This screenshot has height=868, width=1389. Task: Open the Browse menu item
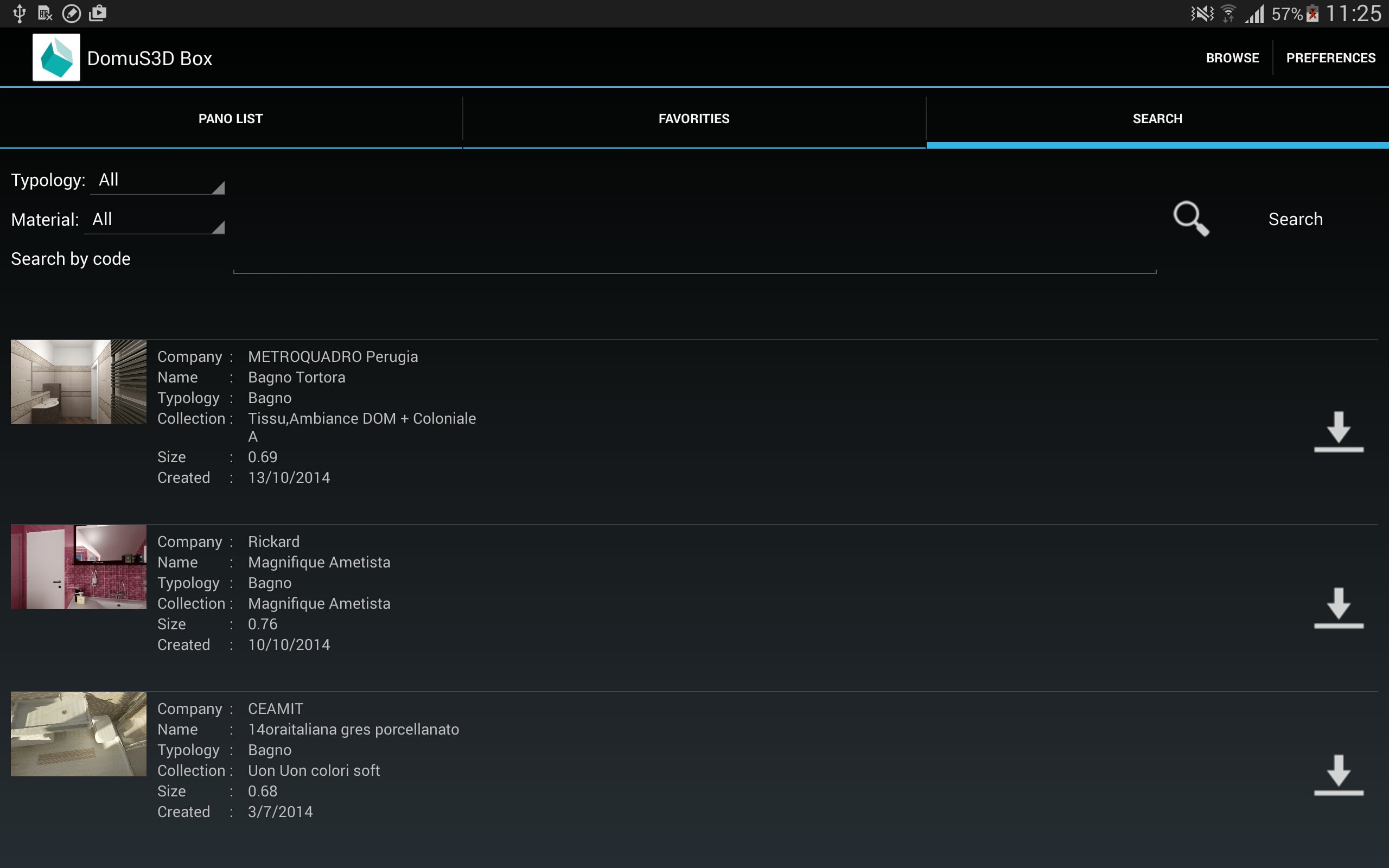coord(1232,58)
